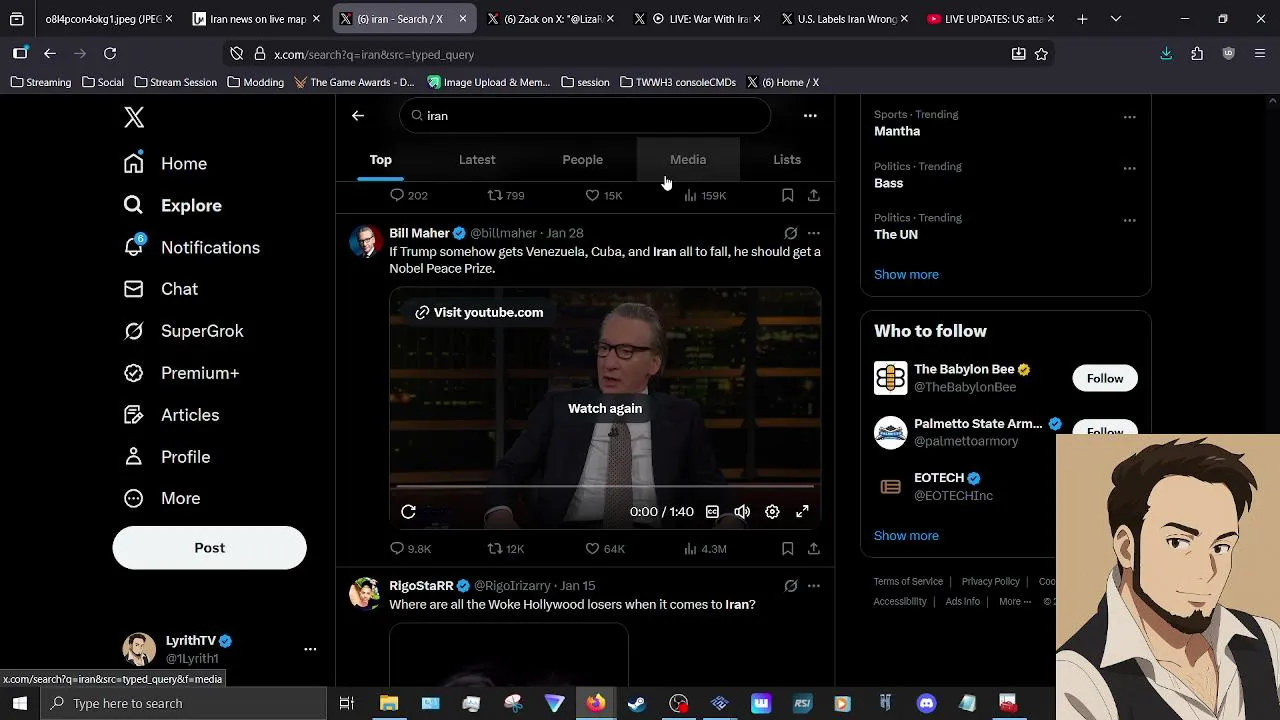Open the More sidebar menu
The image size is (1280, 720).
pos(162,498)
